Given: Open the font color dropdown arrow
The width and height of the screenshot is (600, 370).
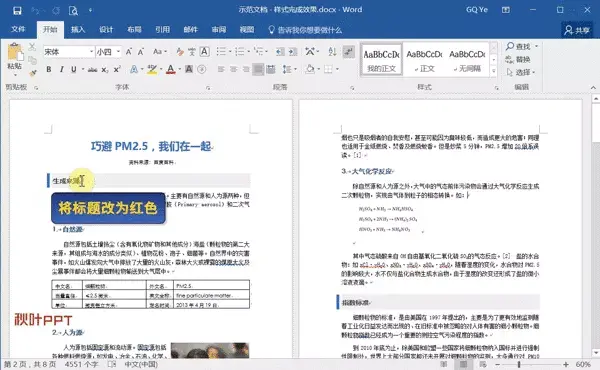Looking at the screenshot, I should coord(179,69).
